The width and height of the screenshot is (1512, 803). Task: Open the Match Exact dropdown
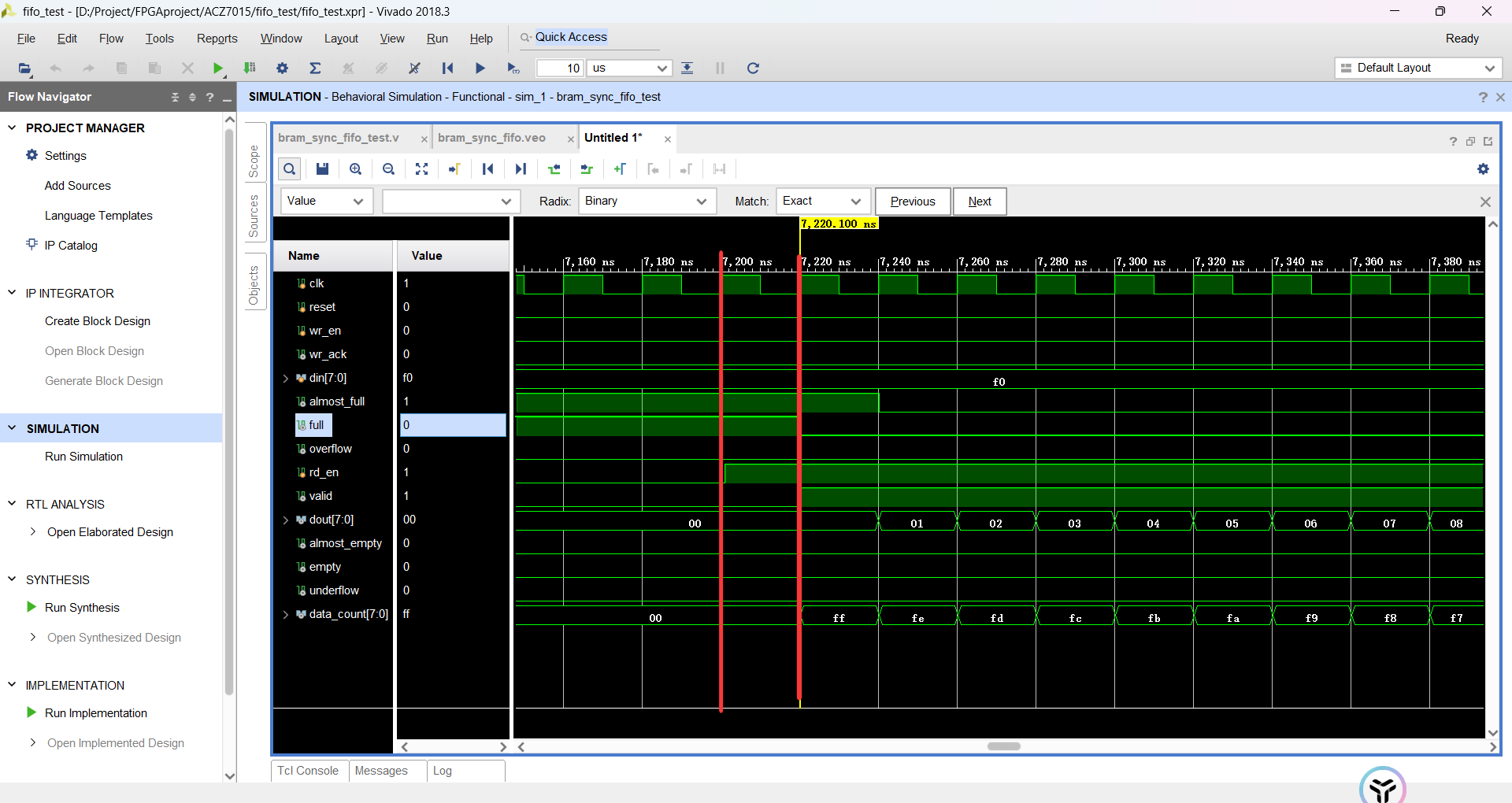[823, 202]
